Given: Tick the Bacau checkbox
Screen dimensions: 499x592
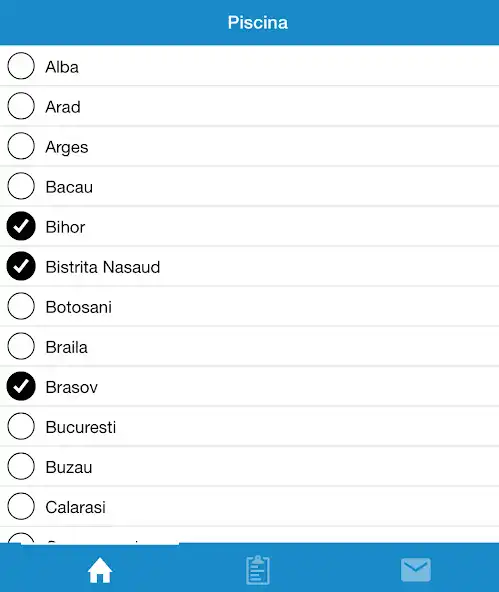Looking at the screenshot, I should tap(21, 186).
